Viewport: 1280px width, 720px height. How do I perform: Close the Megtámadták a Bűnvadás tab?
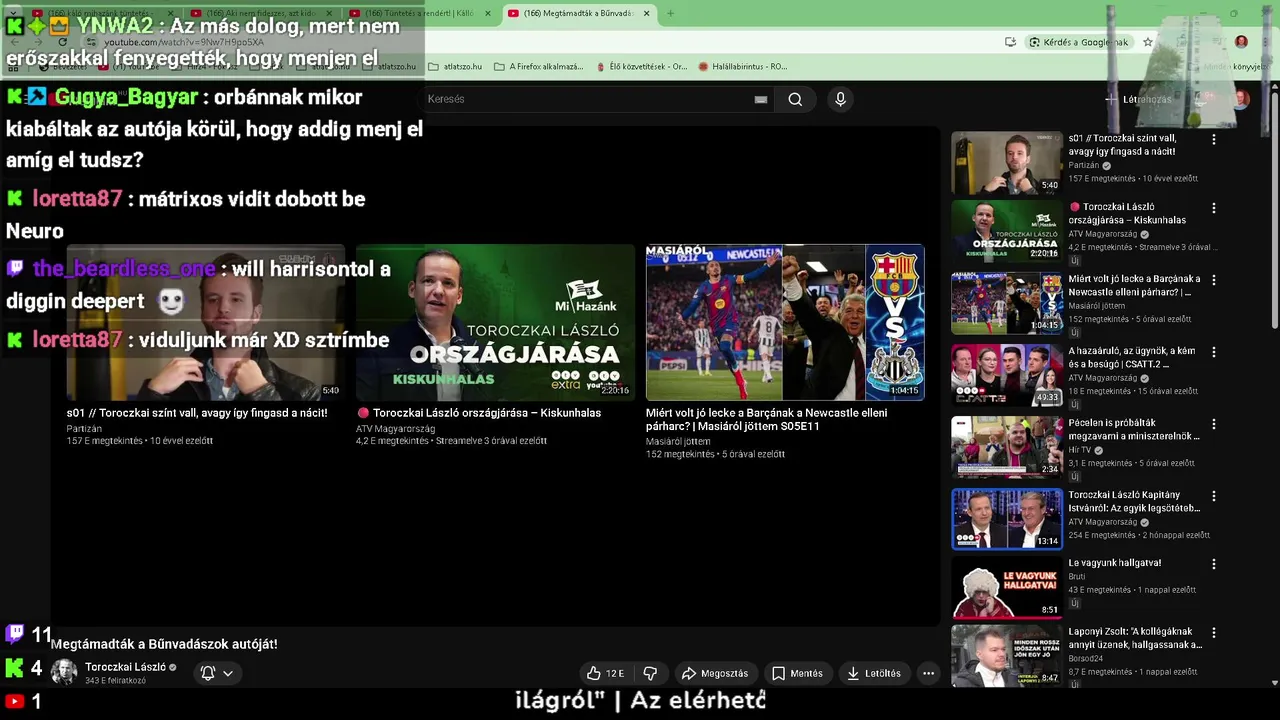point(646,13)
